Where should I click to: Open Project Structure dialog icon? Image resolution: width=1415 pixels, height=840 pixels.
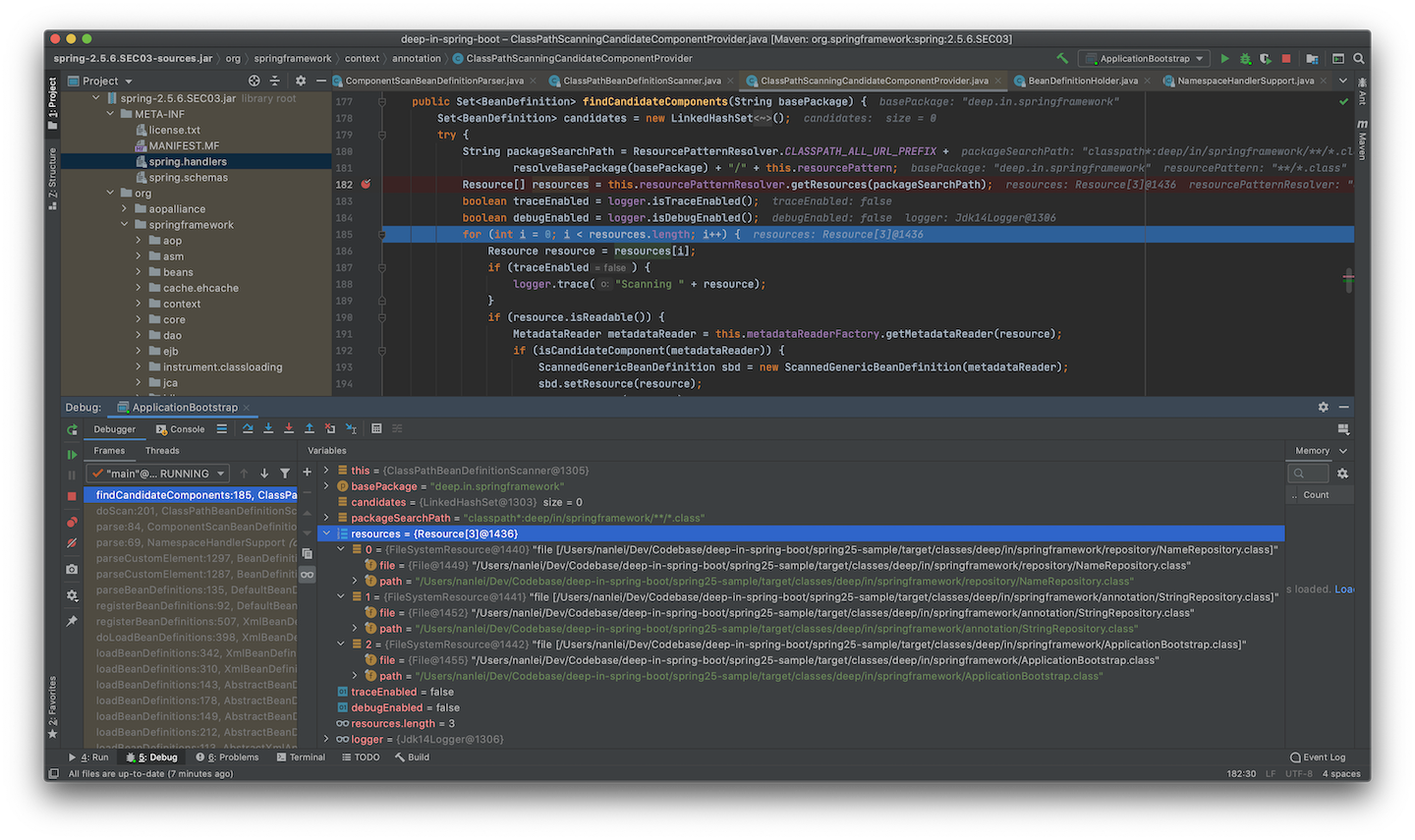pyautogui.click(x=1311, y=59)
